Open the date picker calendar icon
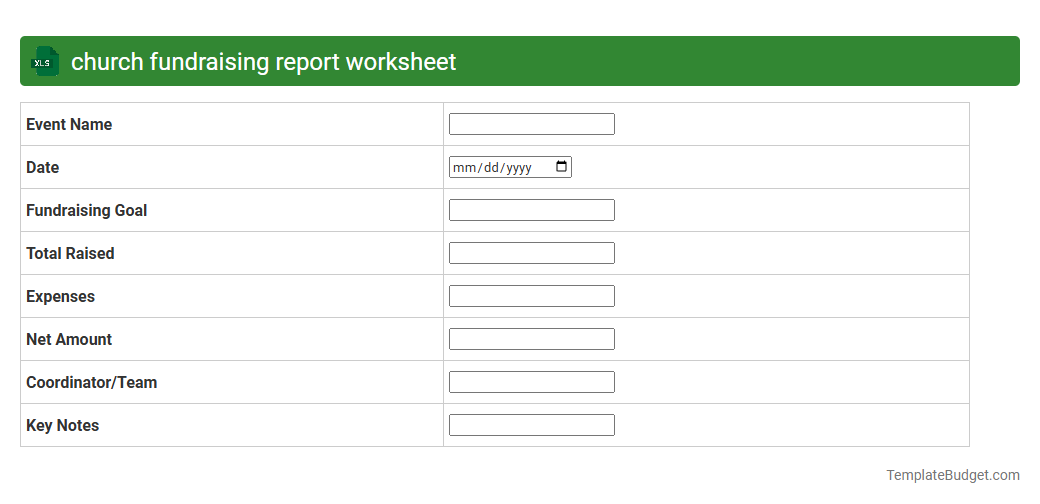This screenshot has width=1040, height=504. tap(561, 166)
